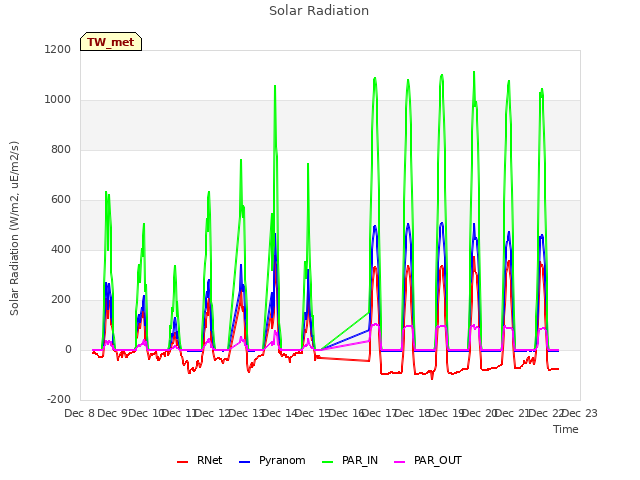The width and height of the screenshot is (640, 480).
Task: Click the Dec 16 x-axis tick label
Action: click(x=347, y=413)
